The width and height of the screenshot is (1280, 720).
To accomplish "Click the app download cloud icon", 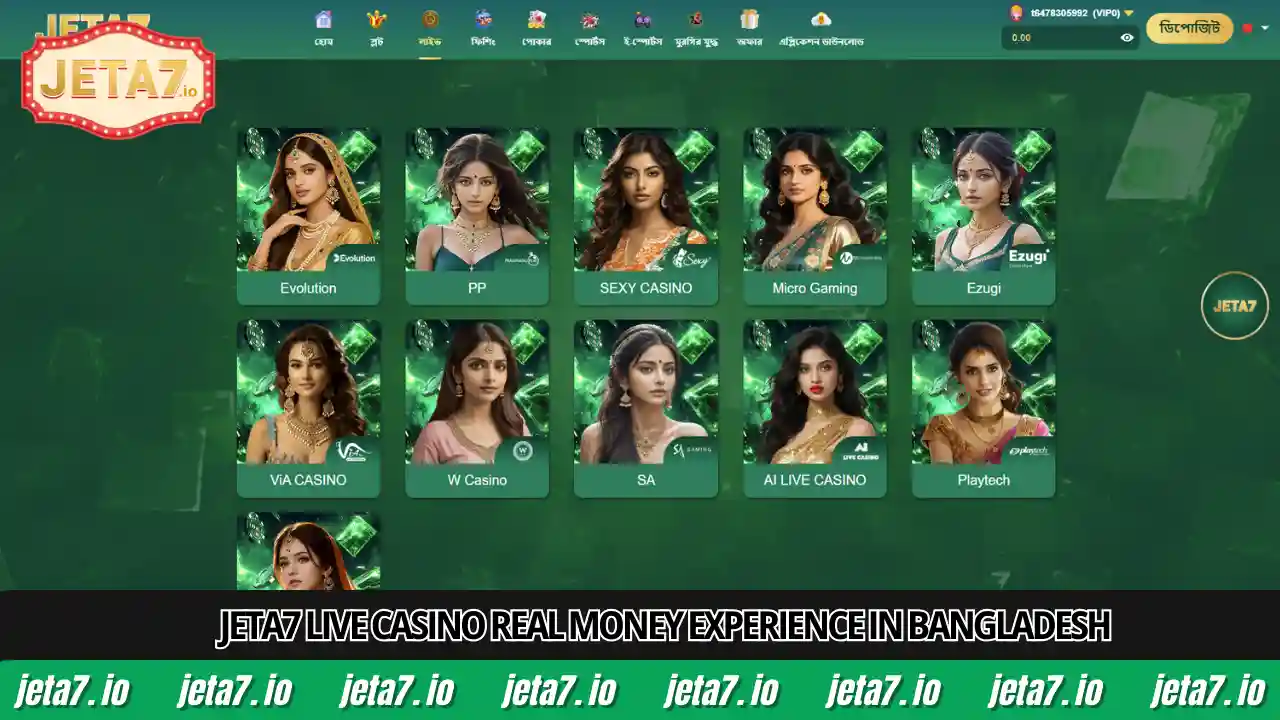I will tap(821, 20).
